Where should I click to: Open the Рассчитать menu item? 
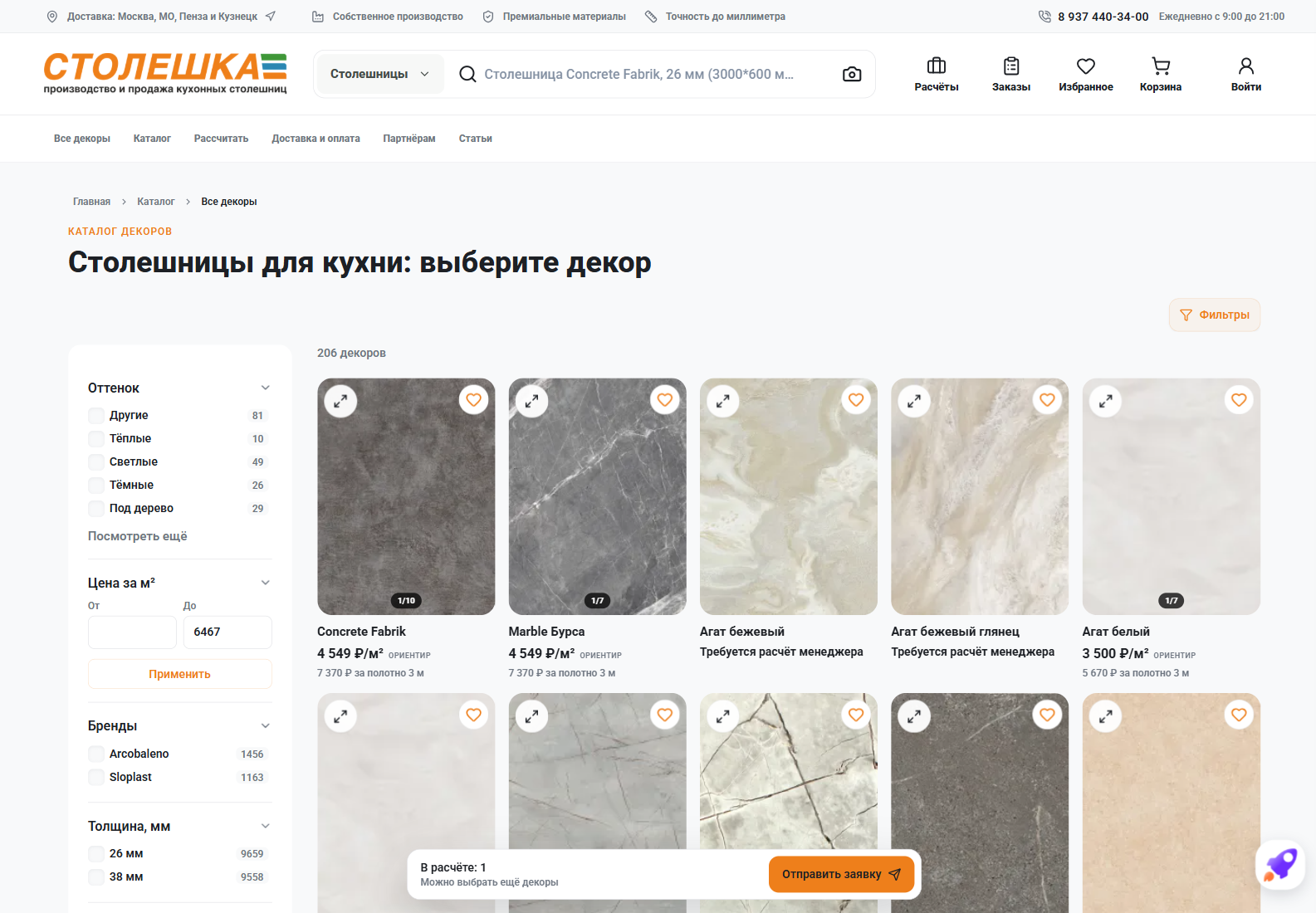[221, 139]
